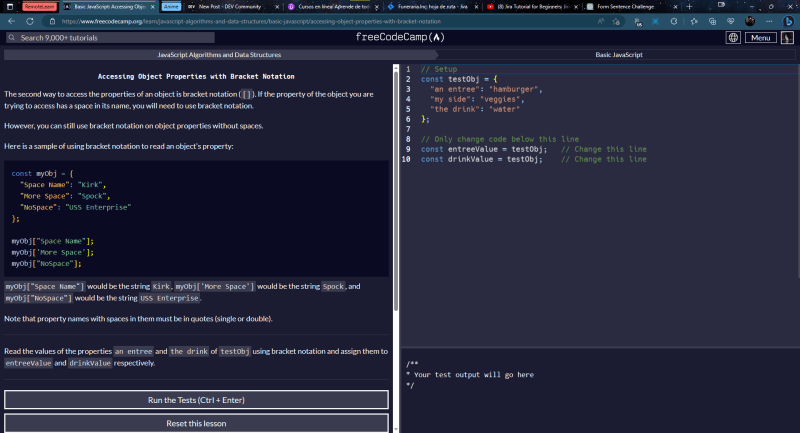The height and width of the screenshot is (433, 800).
Task: Open the Anime tab group label
Action: (171, 7)
